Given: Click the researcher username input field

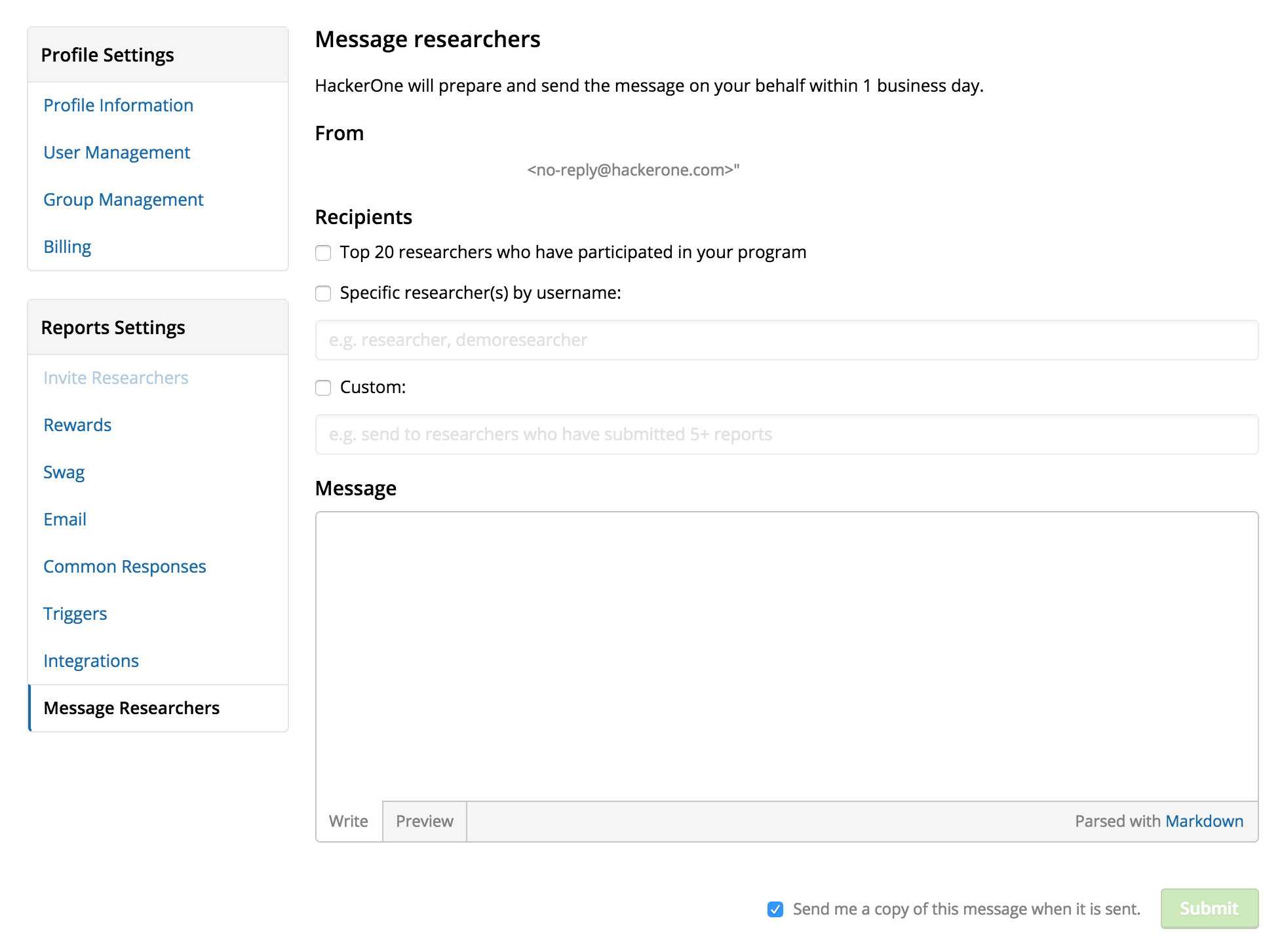Looking at the screenshot, I should pos(787,340).
